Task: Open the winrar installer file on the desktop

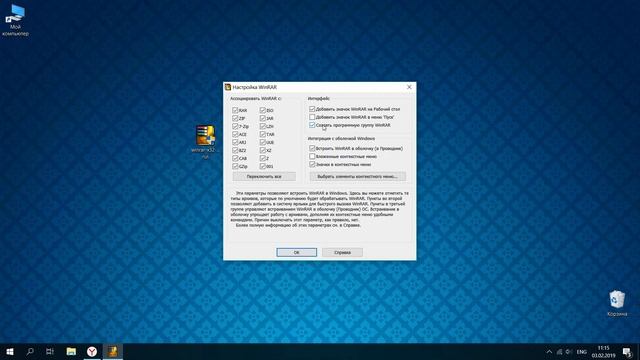Action: point(205,141)
